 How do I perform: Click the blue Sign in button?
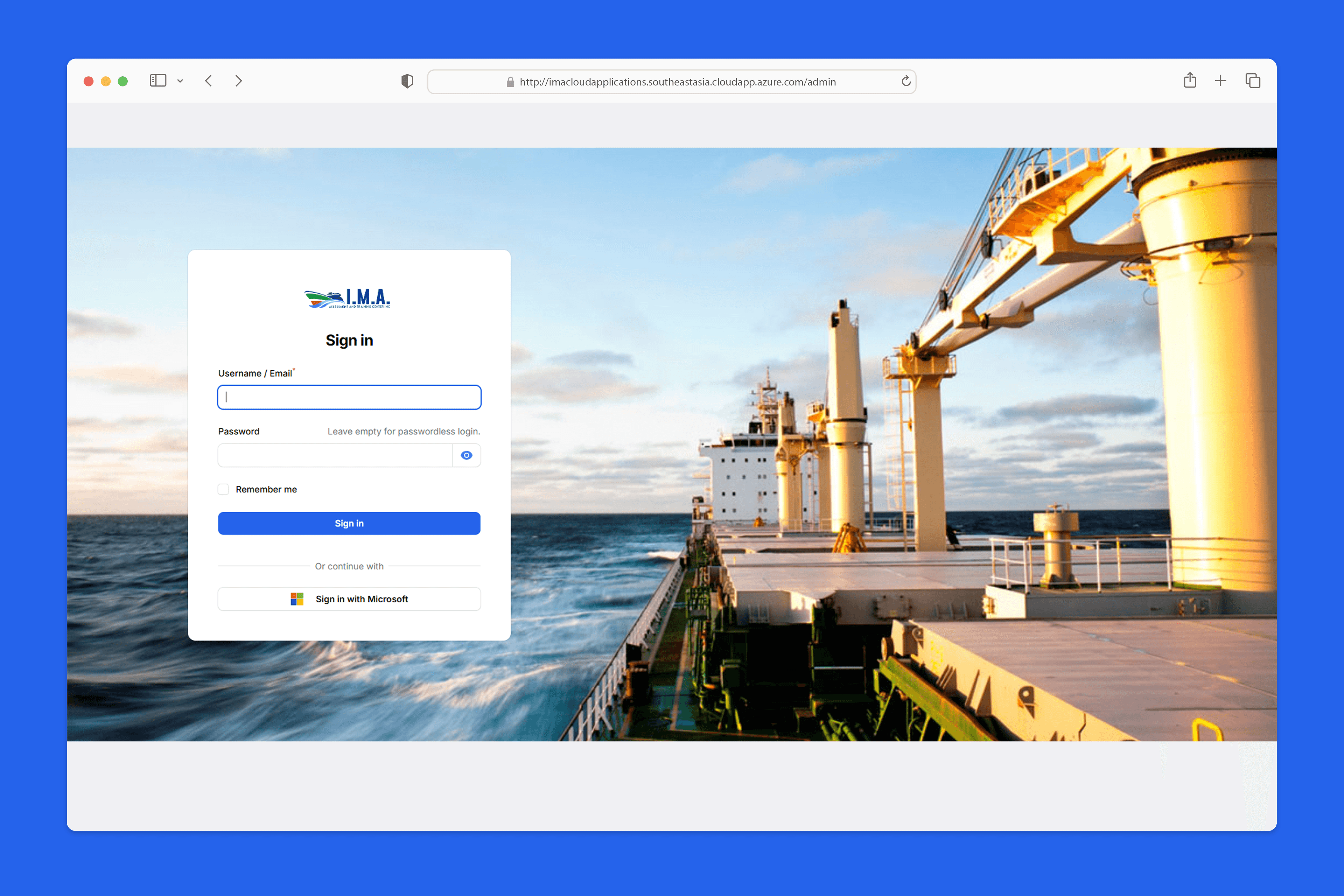click(349, 524)
